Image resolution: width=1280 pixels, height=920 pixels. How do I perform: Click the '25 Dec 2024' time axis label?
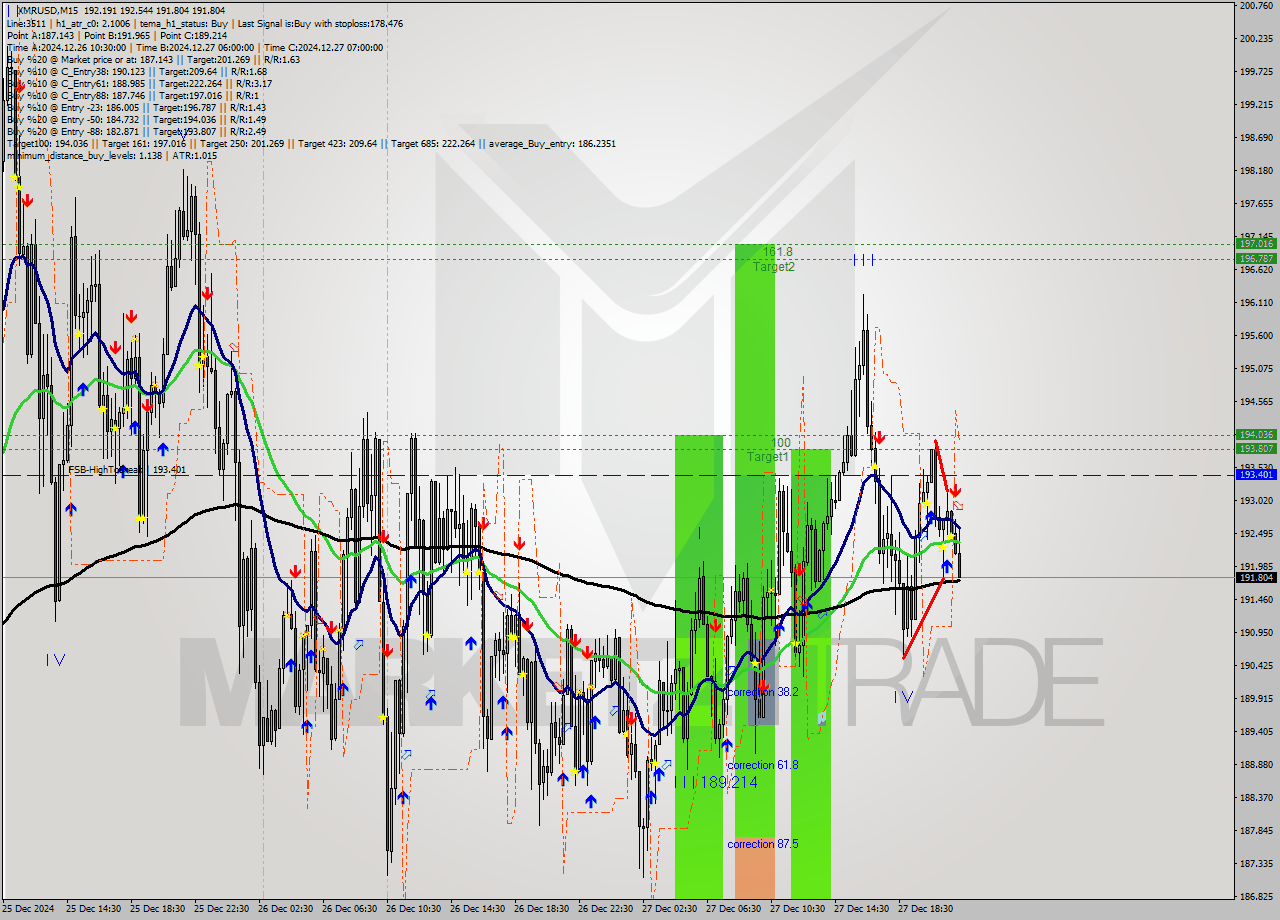click(x=30, y=909)
